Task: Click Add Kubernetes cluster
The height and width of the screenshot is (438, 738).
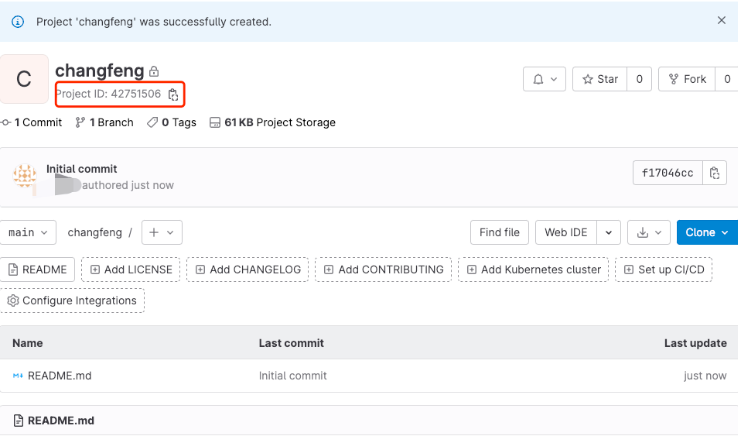Action: coord(533,269)
